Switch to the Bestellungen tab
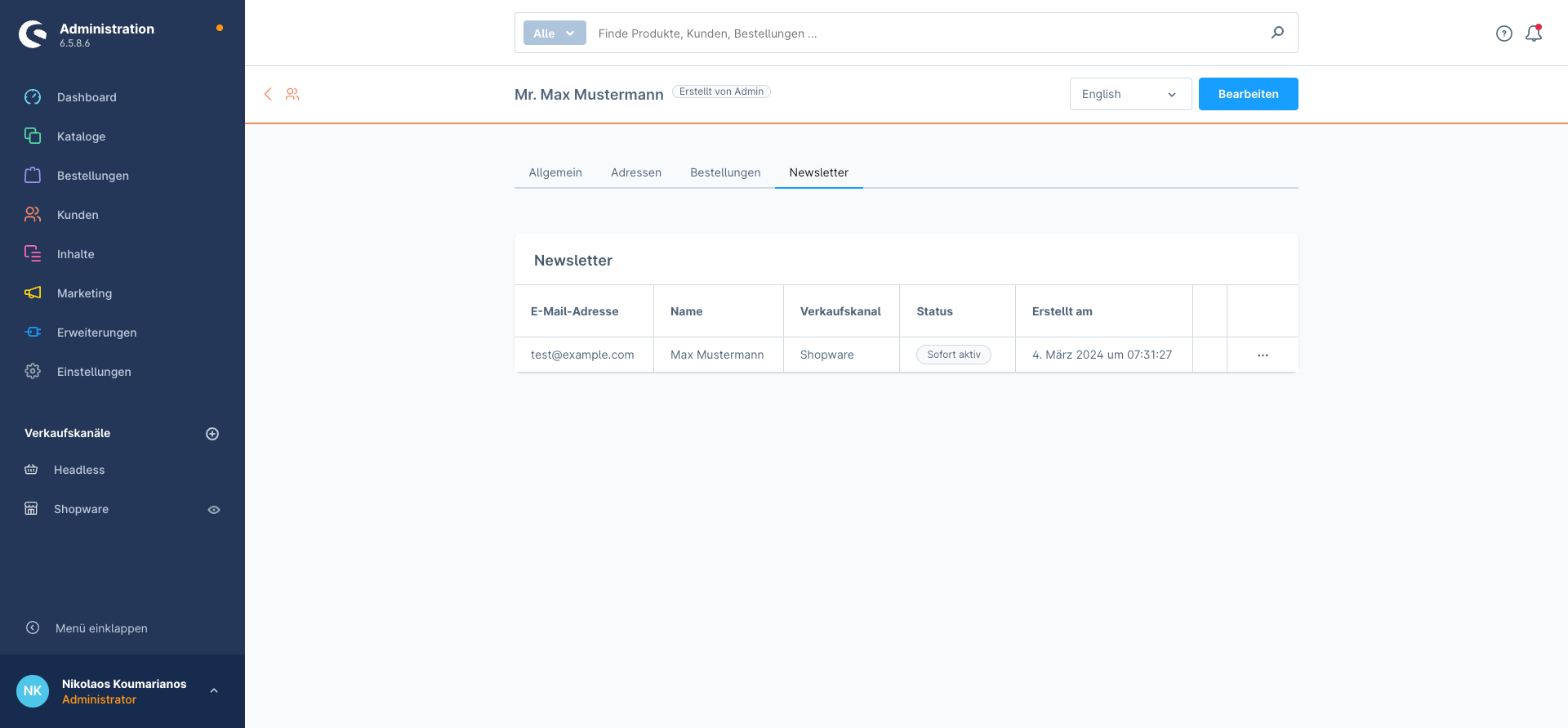The image size is (1568, 728). click(x=725, y=172)
